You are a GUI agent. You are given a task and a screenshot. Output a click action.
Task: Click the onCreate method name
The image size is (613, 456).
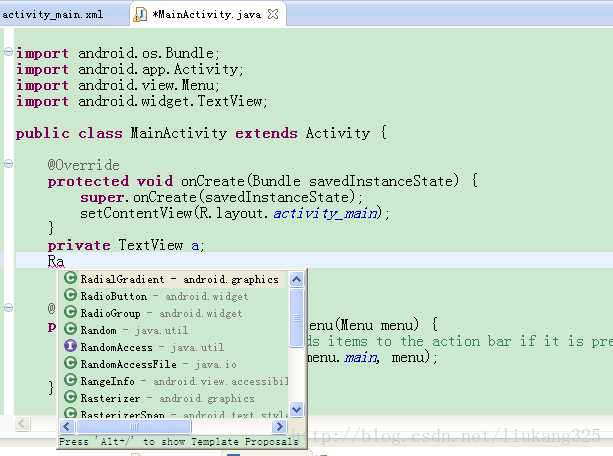tap(213, 181)
